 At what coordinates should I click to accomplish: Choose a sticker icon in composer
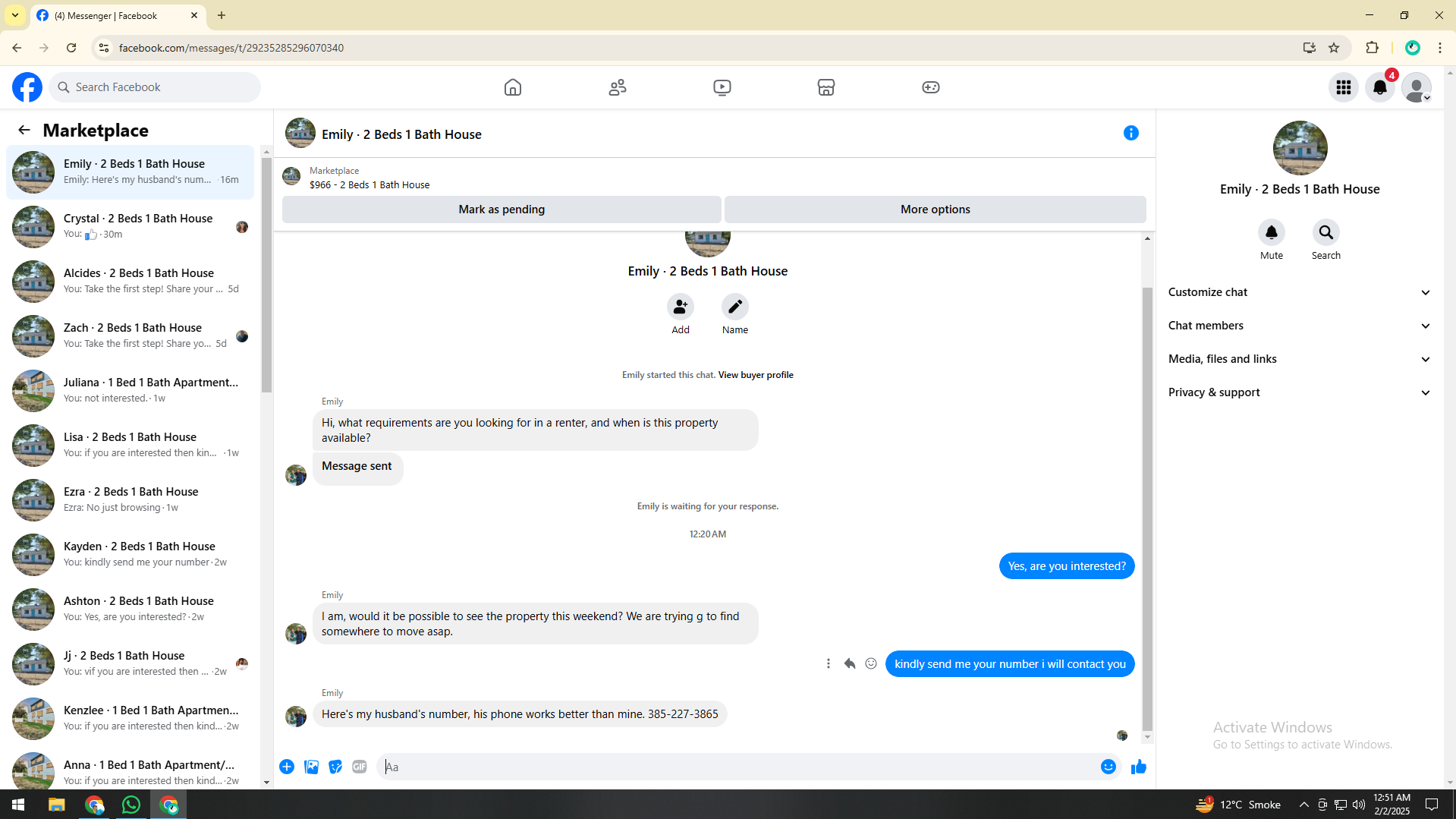click(335, 767)
